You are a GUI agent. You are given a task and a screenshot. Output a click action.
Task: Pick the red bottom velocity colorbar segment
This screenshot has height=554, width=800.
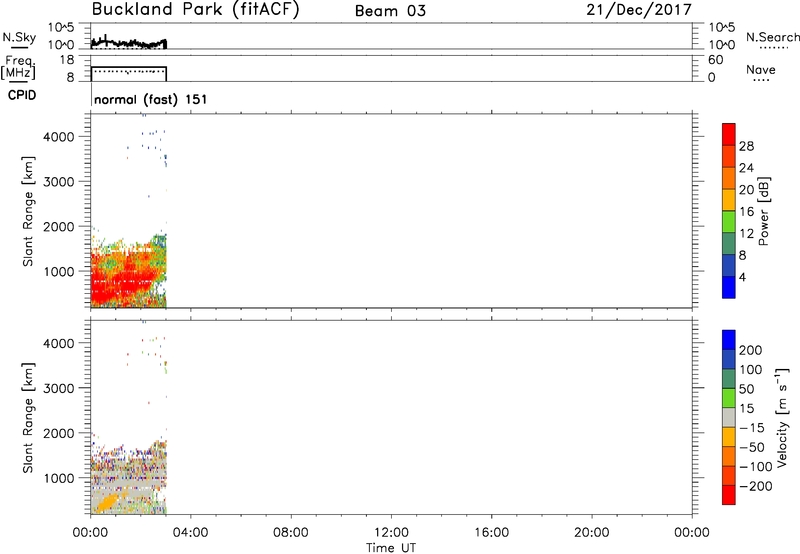tap(729, 495)
